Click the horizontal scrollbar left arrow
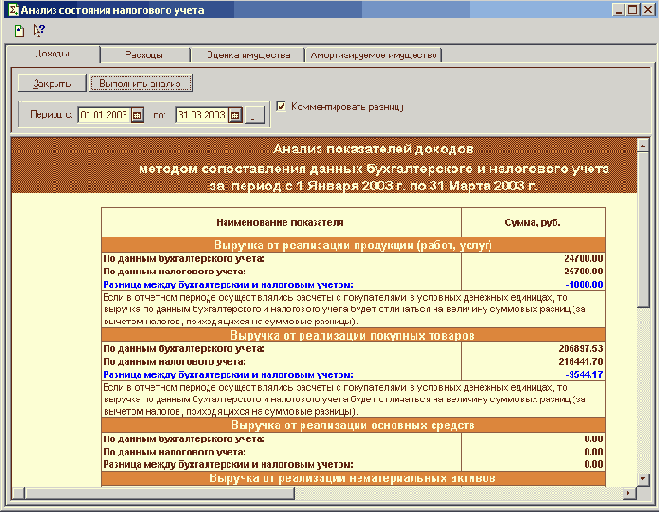 coord(18,493)
